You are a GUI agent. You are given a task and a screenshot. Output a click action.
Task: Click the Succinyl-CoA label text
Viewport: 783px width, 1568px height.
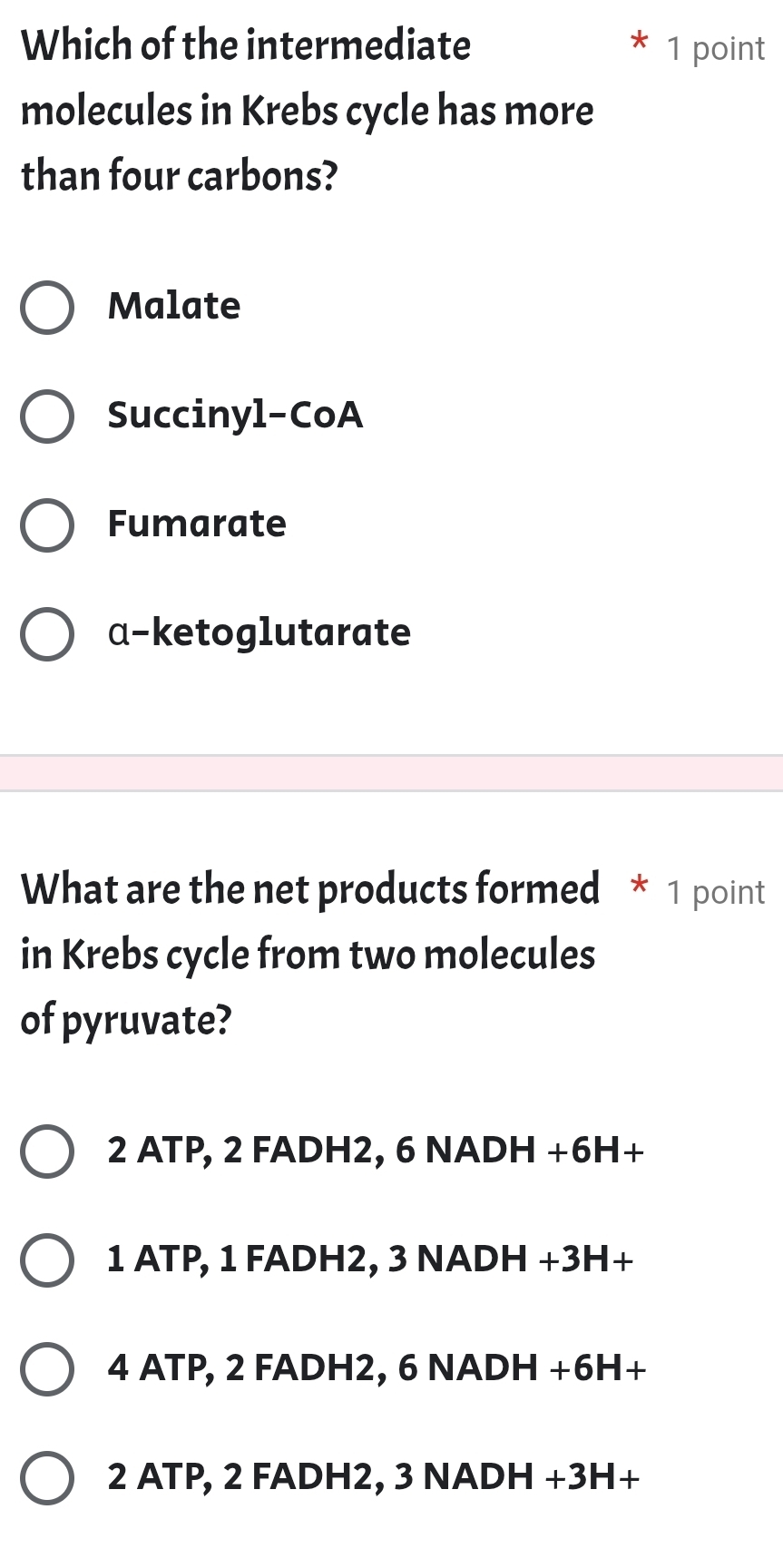click(234, 416)
